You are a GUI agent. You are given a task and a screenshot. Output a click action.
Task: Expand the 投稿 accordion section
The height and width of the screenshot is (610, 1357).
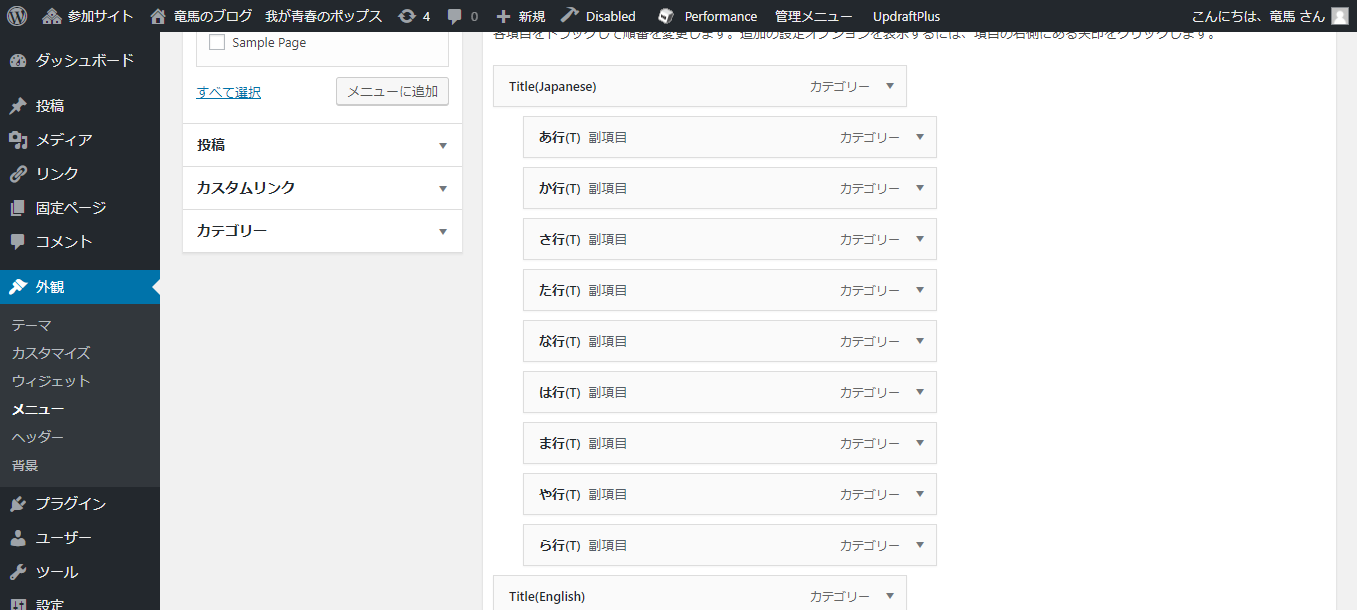pos(322,145)
